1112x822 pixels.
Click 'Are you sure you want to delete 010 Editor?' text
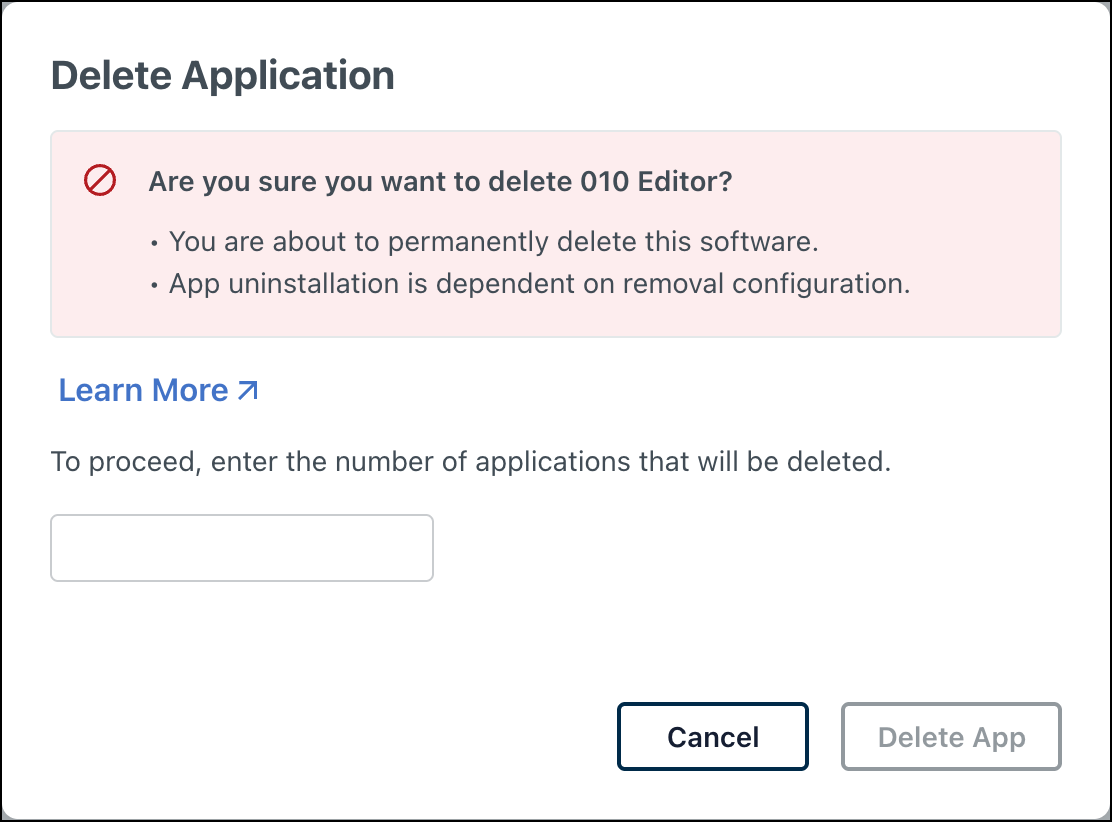point(440,182)
